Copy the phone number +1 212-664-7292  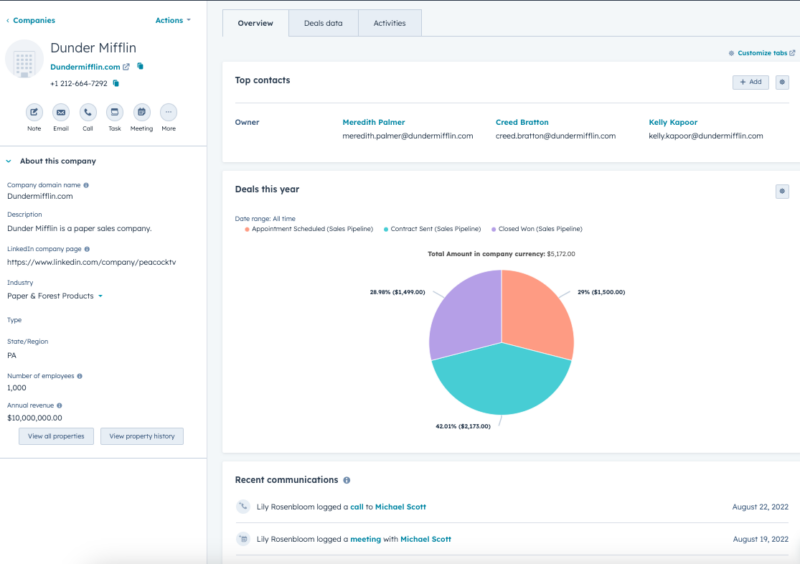(x=116, y=83)
